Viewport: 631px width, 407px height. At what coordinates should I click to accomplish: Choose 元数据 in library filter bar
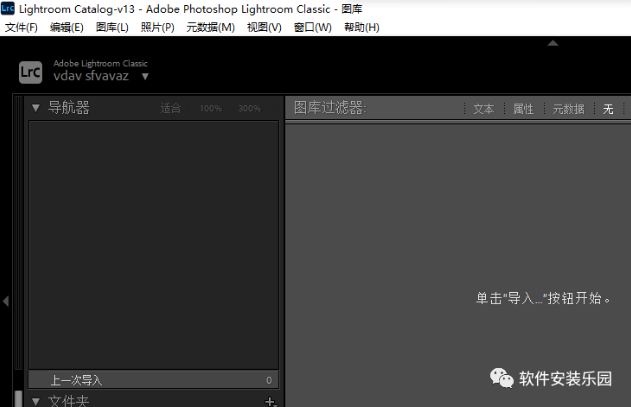(x=569, y=109)
